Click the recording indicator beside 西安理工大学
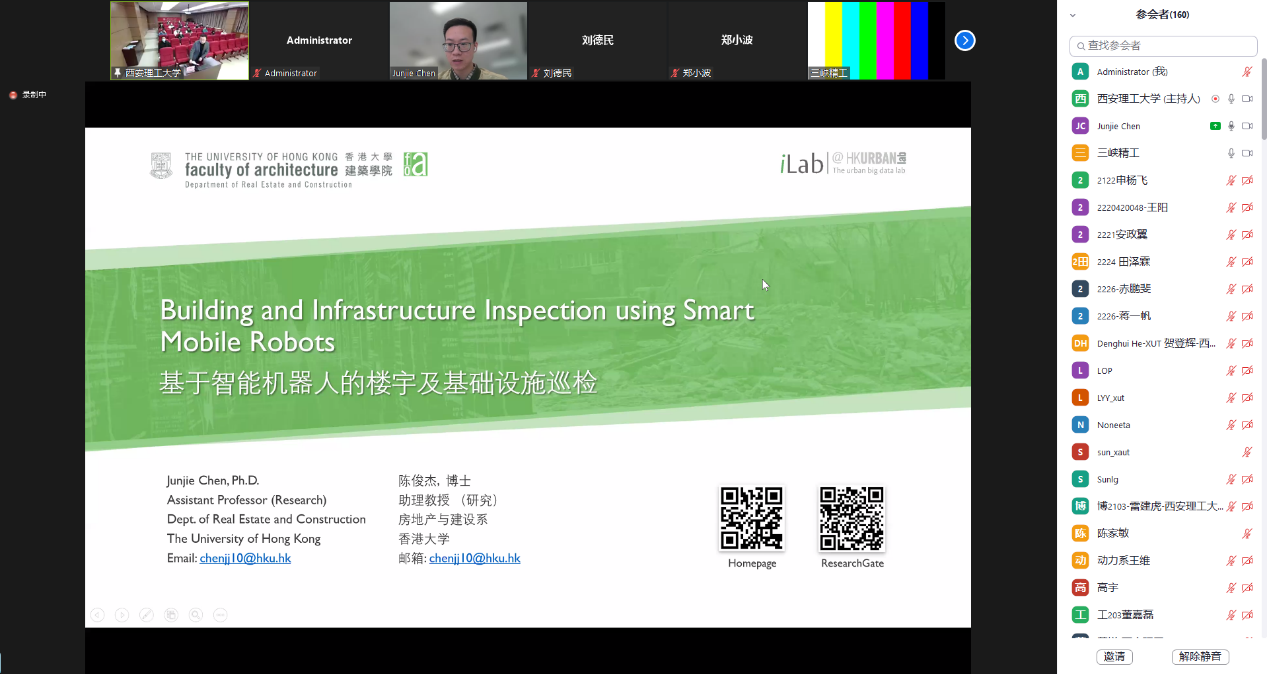The image size is (1267, 674). pyautogui.click(x=1215, y=99)
